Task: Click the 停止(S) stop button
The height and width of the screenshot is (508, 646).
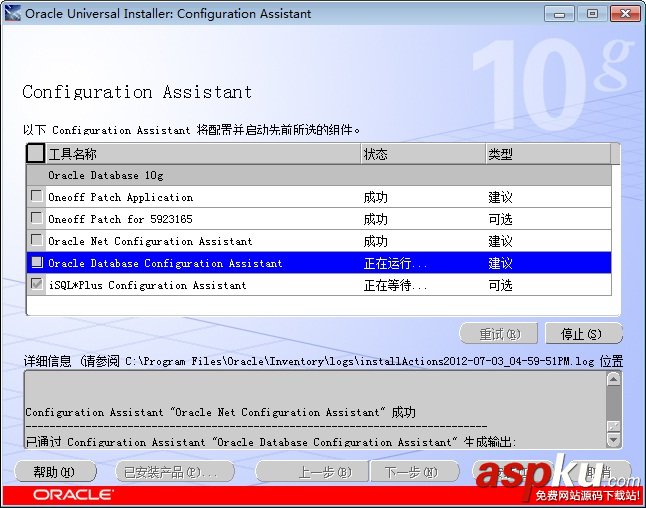Action: tap(584, 334)
